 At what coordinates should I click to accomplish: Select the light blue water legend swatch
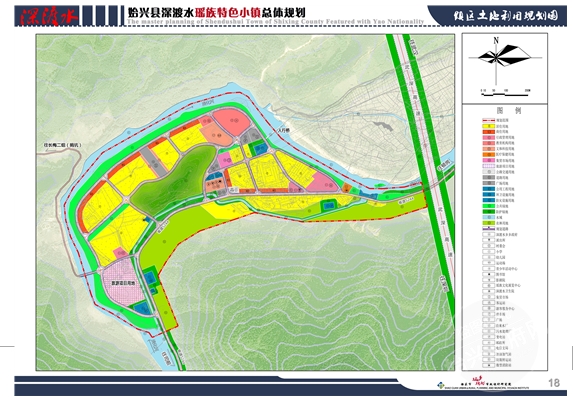pos(488,217)
